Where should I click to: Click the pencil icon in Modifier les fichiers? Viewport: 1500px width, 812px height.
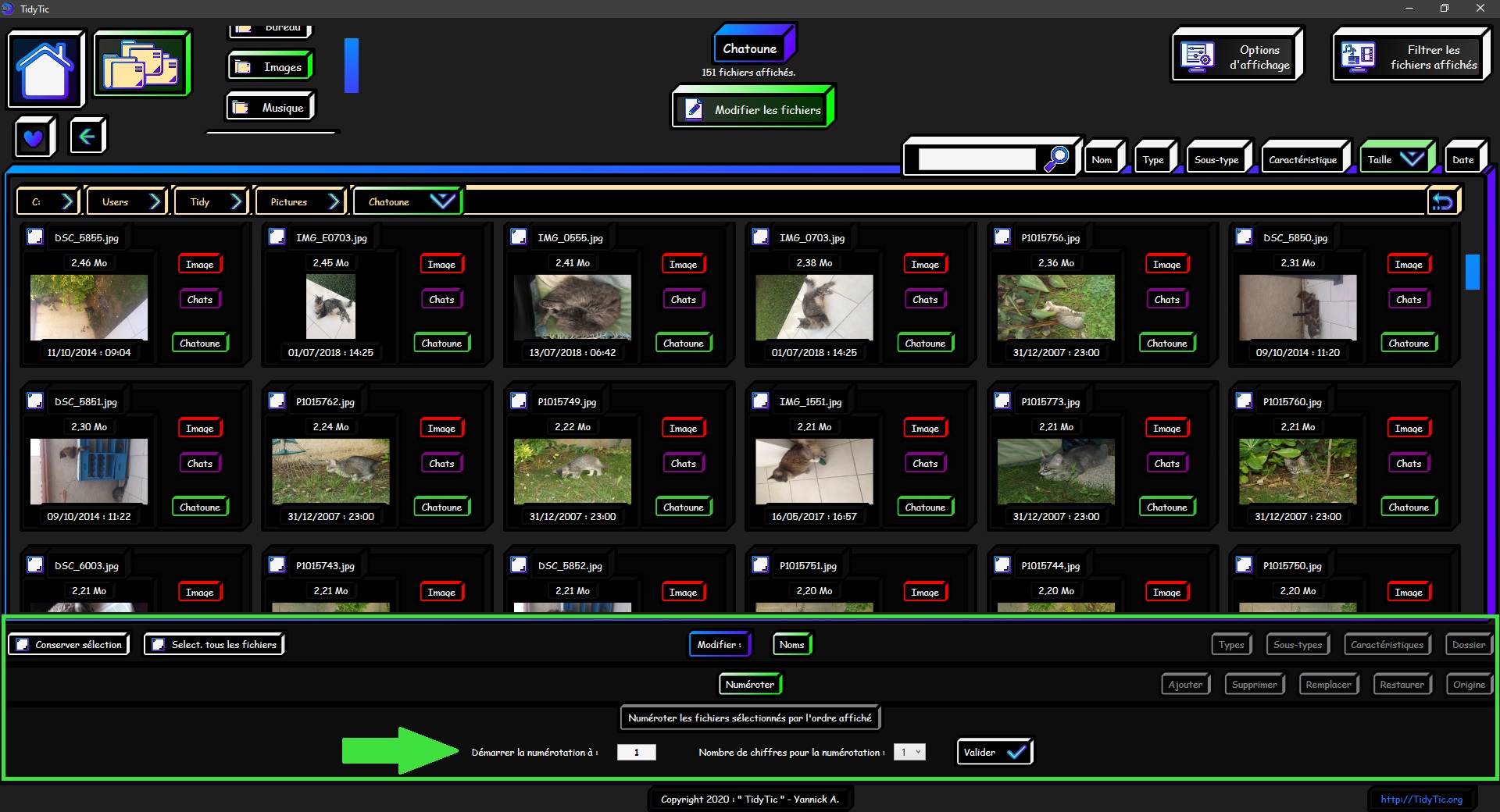pyautogui.click(x=693, y=109)
